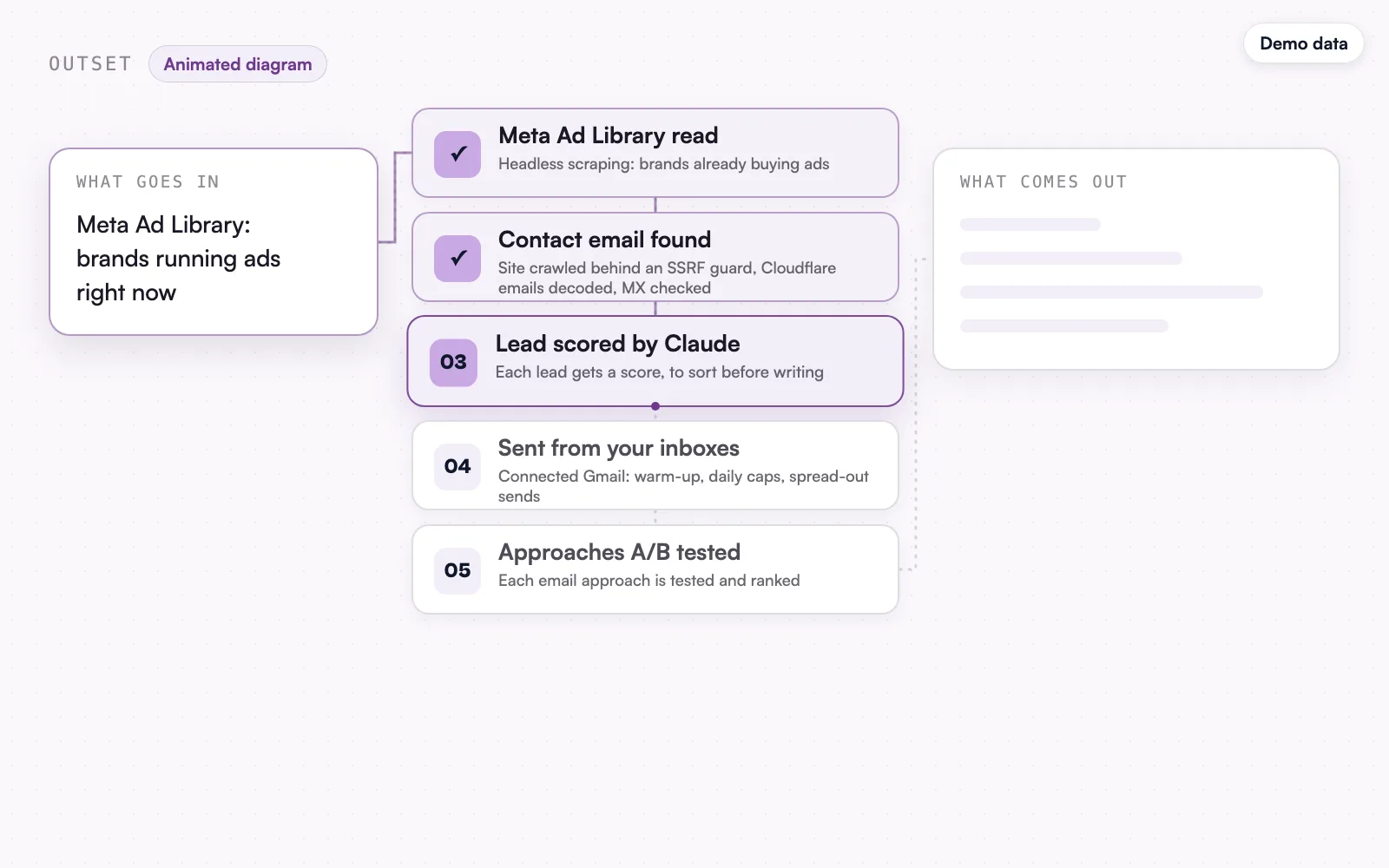
Task: Click 'Headless scraping: brands already buying ads' text
Action: 663,164
